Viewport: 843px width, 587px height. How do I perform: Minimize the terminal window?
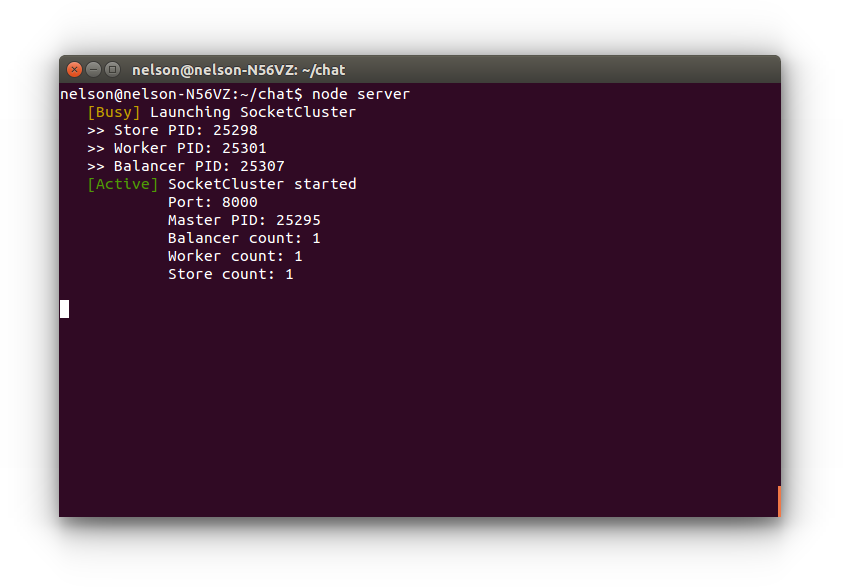click(x=94, y=69)
